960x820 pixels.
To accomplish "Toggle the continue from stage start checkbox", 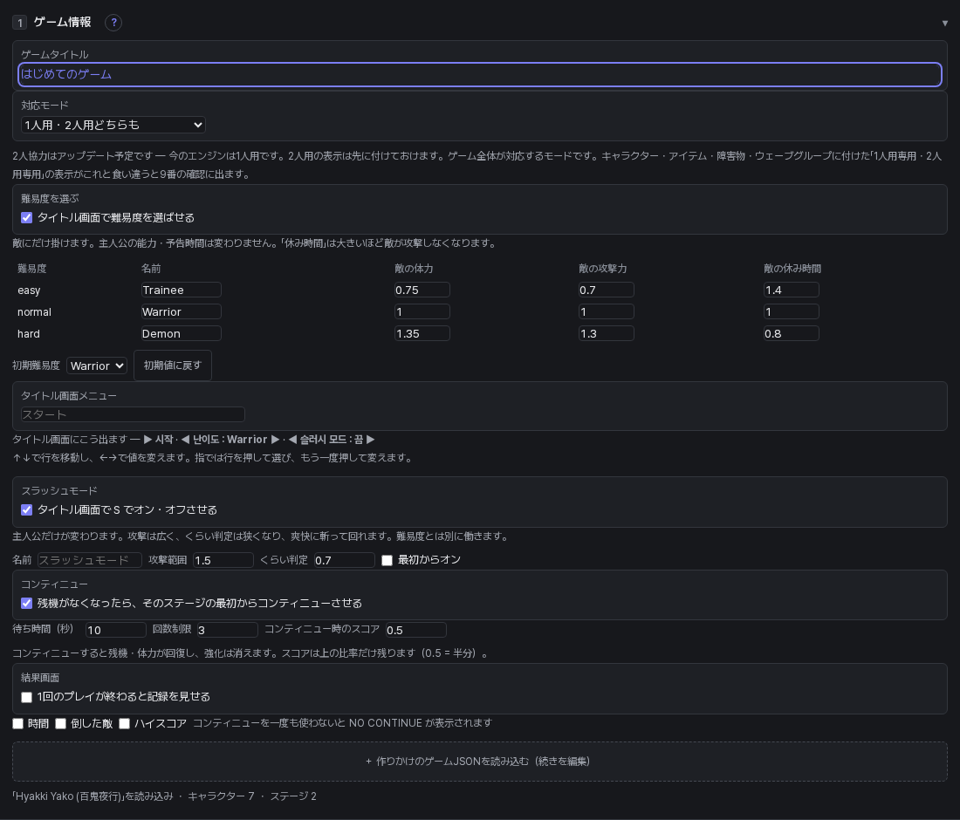I will 26,603.
